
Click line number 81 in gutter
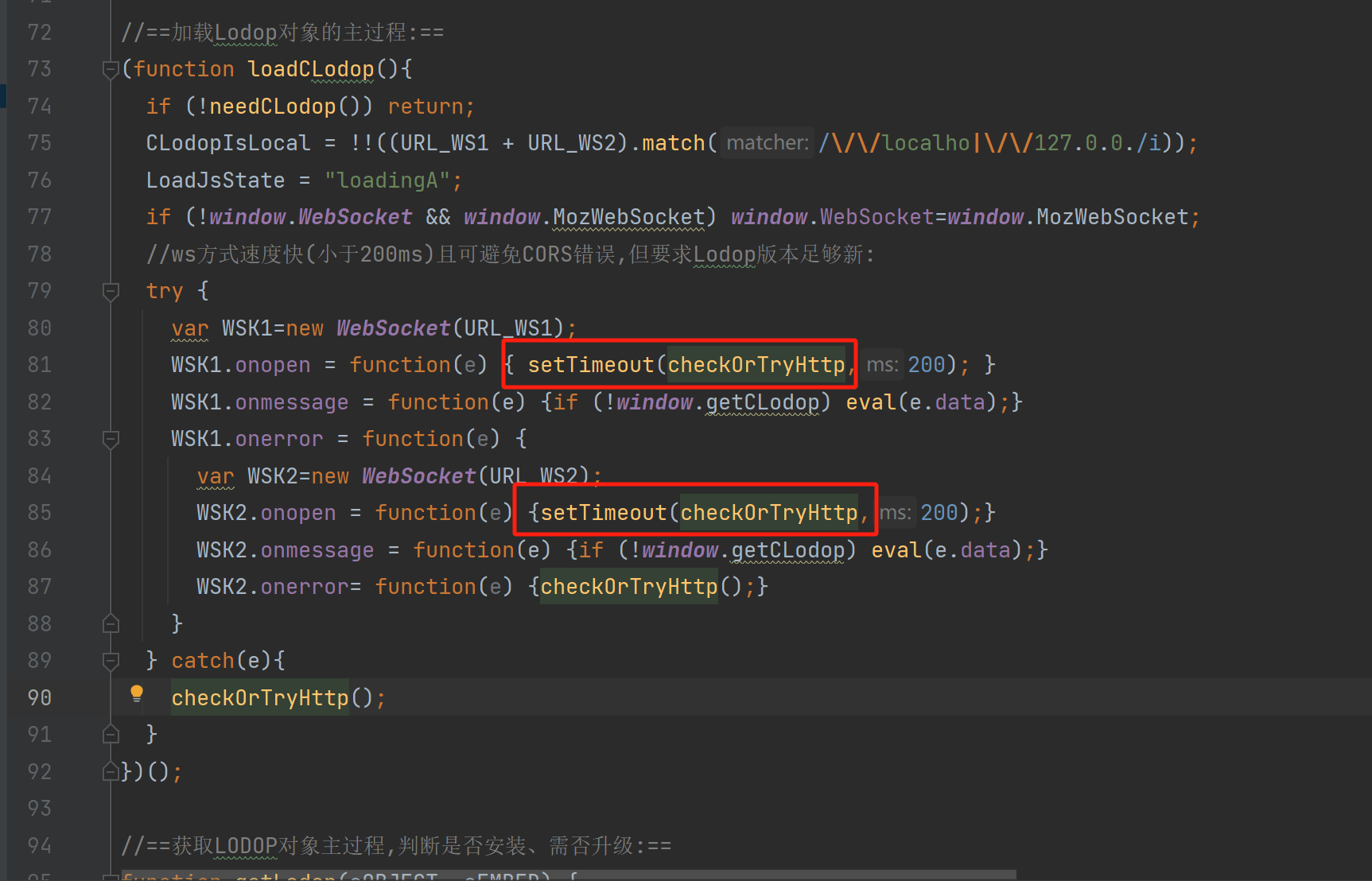(x=39, y=365)
